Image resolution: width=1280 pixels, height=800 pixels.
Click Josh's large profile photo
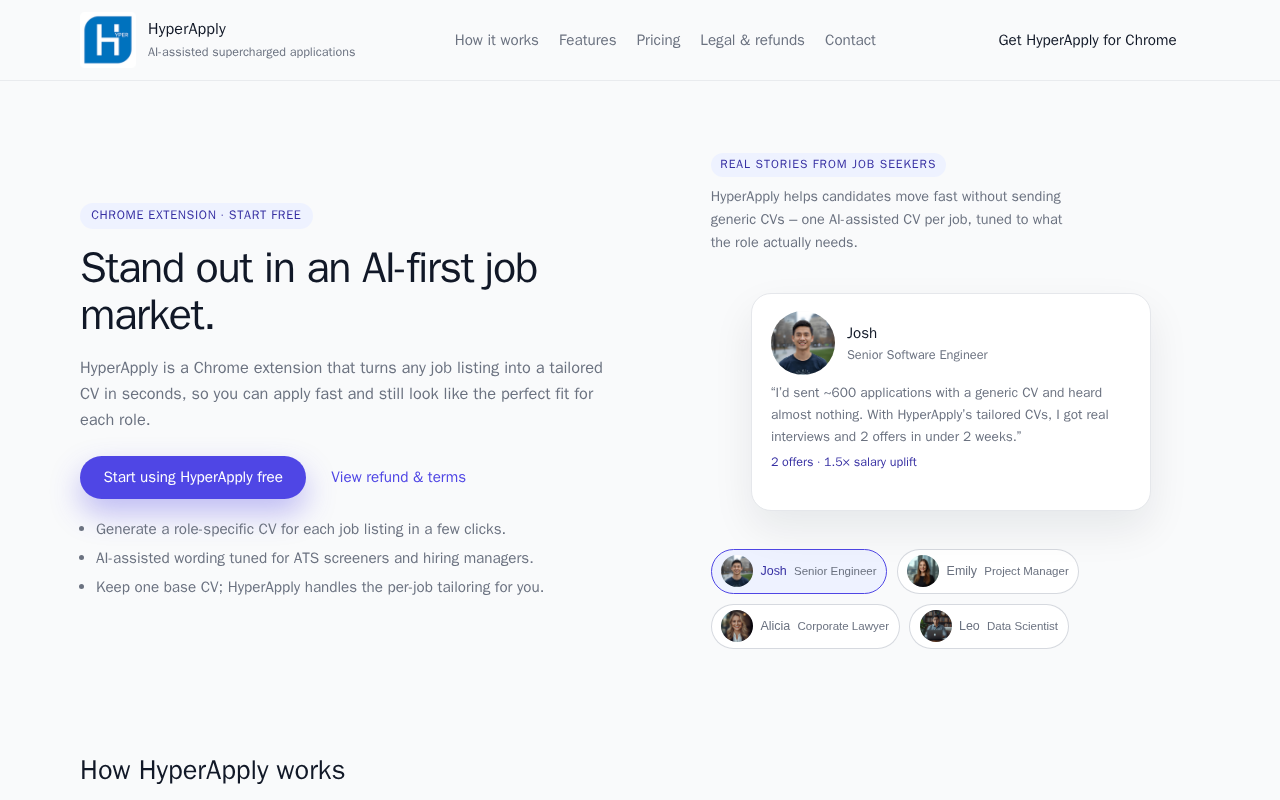coord(802,343)
